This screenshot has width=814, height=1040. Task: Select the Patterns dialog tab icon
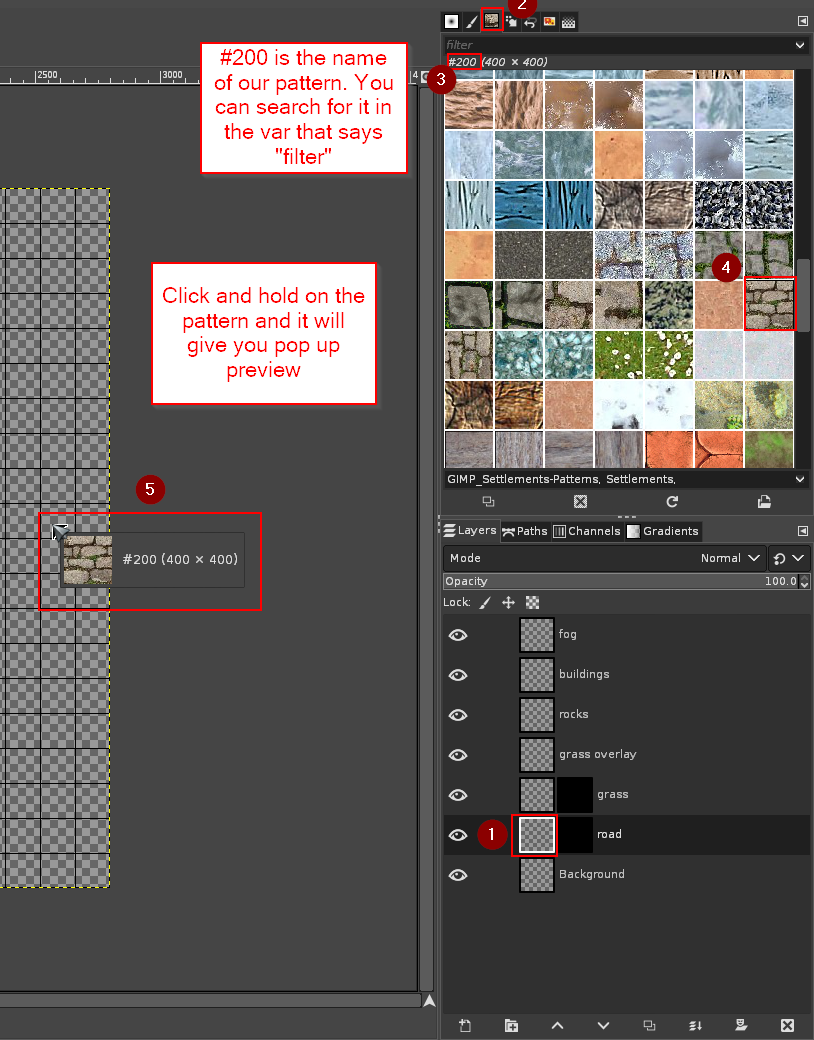pyautogui.click(x=492, y=21)
